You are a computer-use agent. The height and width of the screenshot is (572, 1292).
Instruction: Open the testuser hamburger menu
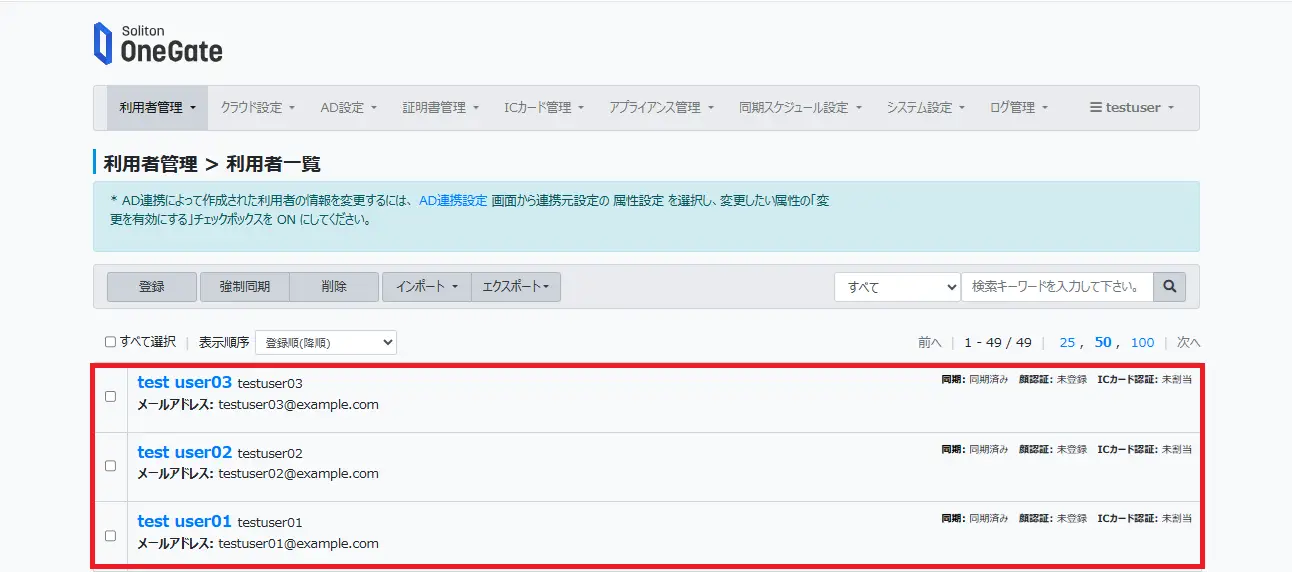(1131, 108)
